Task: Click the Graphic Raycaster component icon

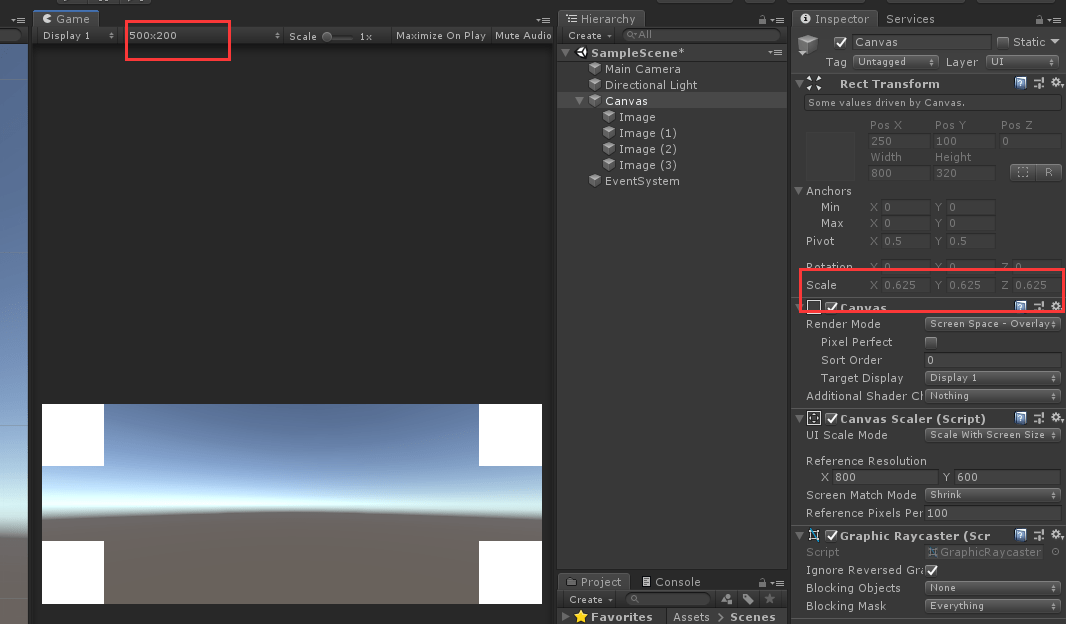Action: coord(814,535)
